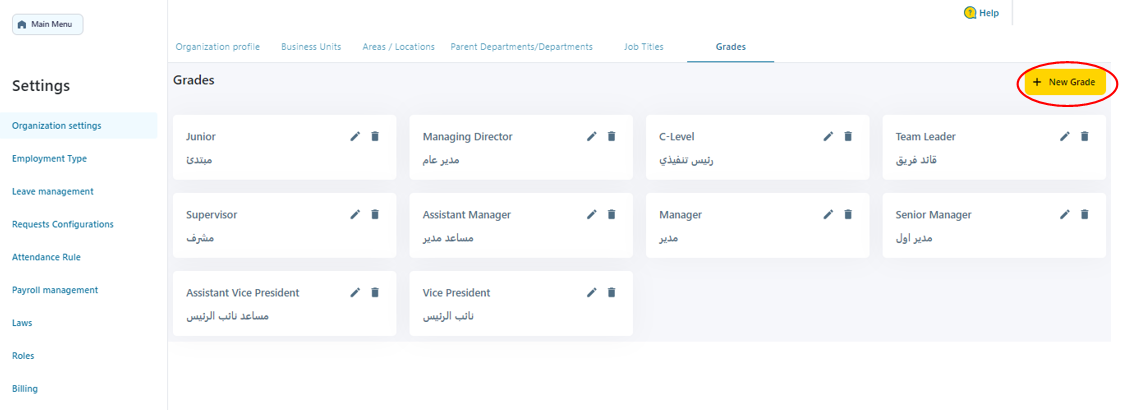
Task: Open the Organization profile tab
Action: [218, 47]
